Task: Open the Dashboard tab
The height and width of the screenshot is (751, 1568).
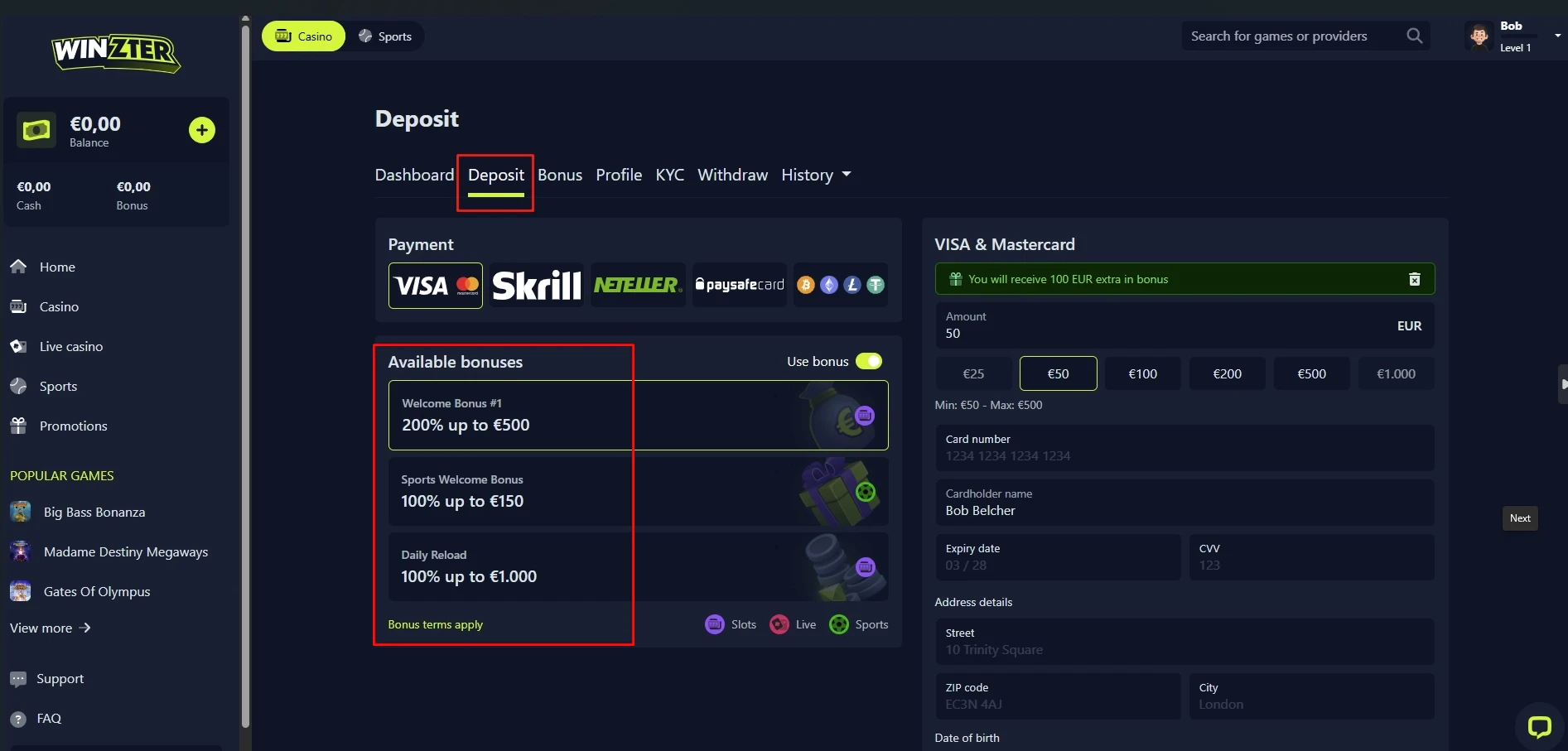Action: [x=414, y=175]
